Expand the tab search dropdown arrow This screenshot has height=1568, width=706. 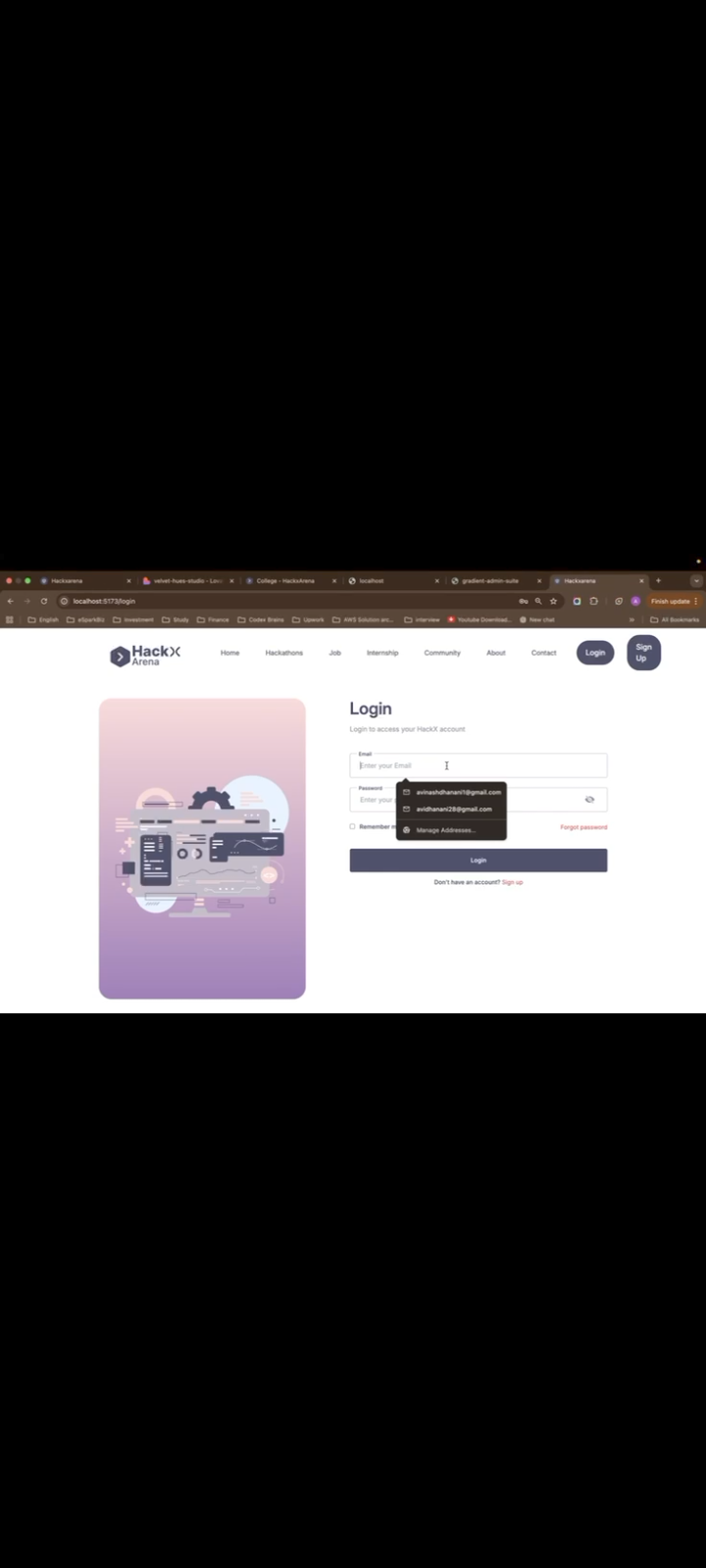click(x=696, y=580)
